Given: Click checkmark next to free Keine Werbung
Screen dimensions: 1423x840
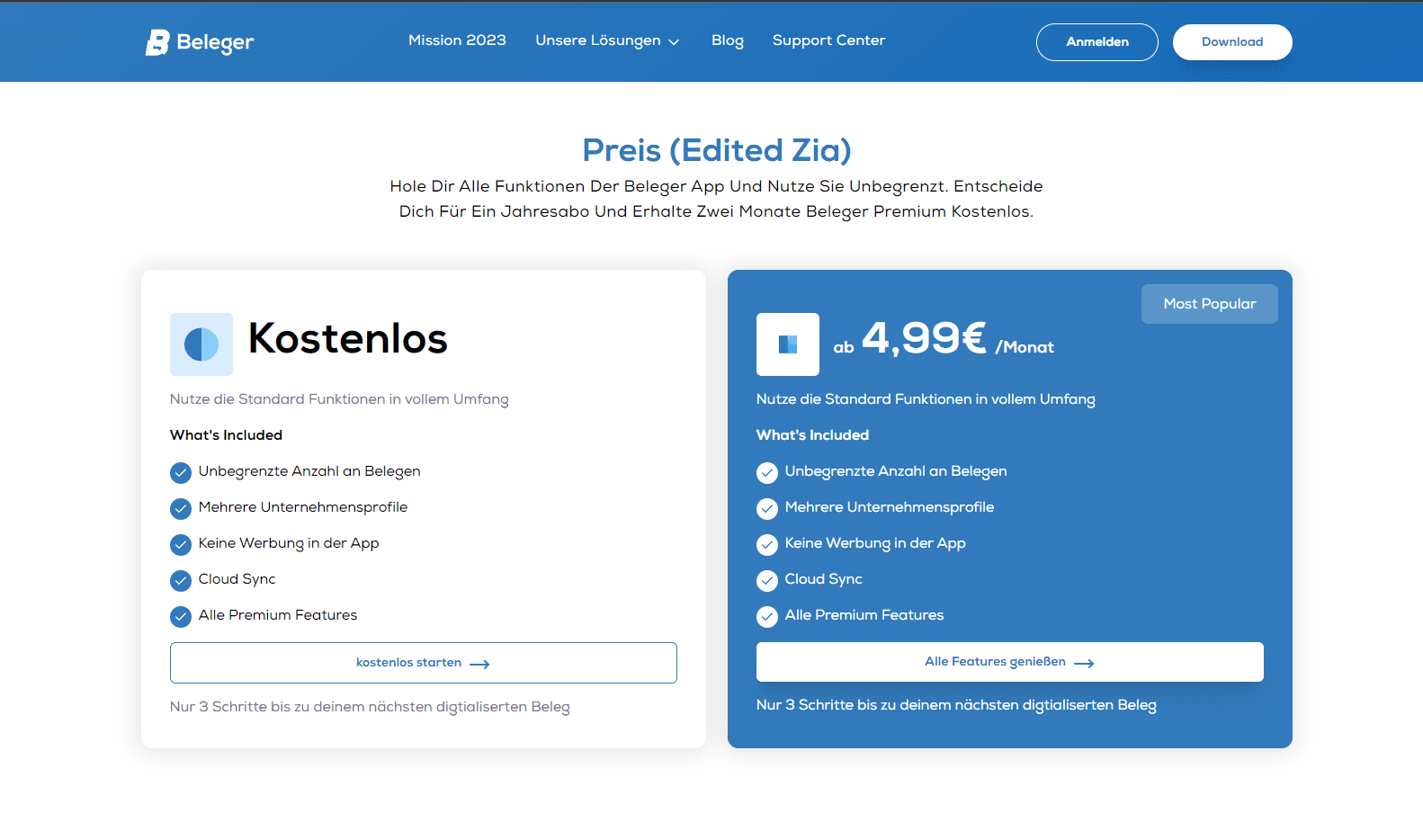Looking at the screenshot, I should coord(181,544).
